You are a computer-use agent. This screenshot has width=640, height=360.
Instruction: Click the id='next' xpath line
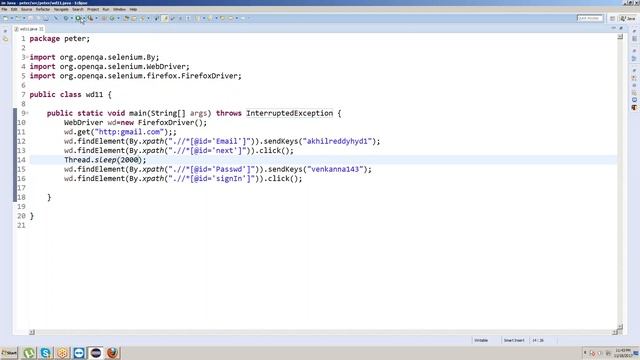point(179,151)
